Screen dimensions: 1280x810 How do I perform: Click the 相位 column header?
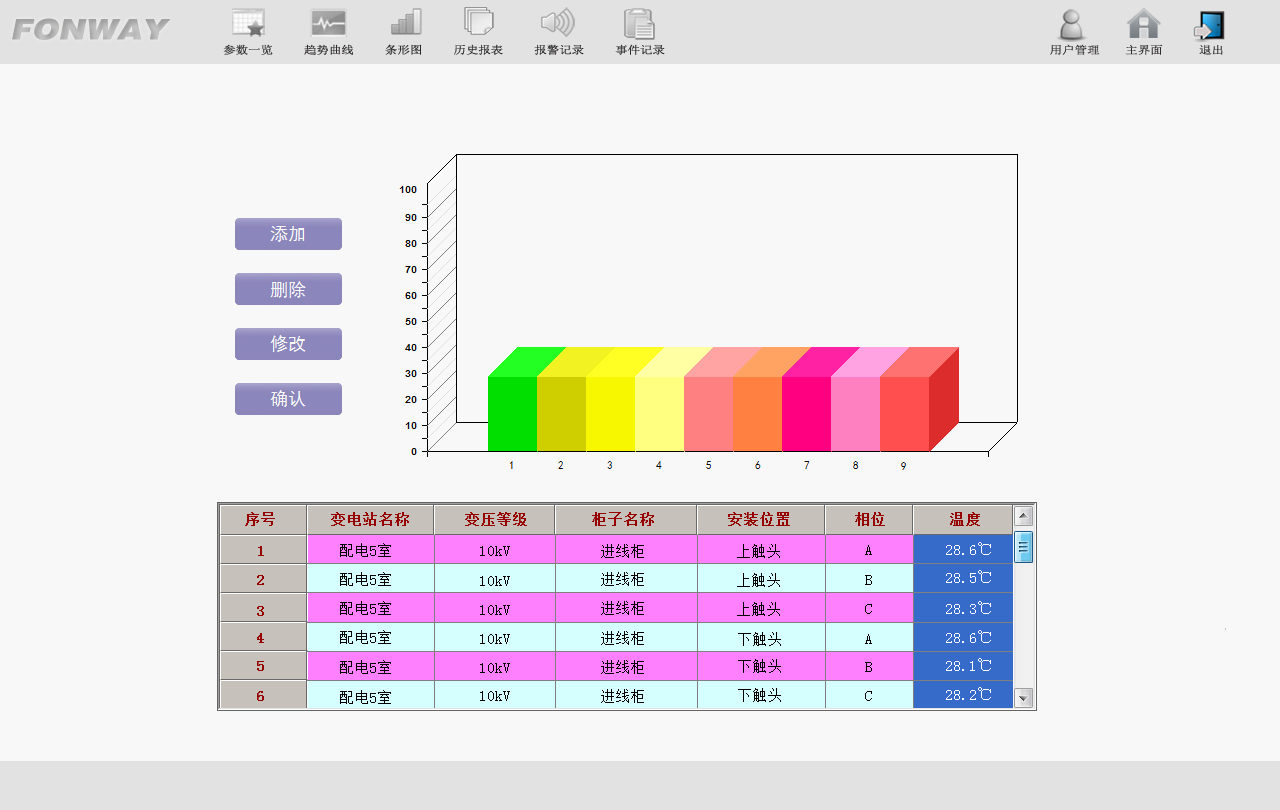869,520
